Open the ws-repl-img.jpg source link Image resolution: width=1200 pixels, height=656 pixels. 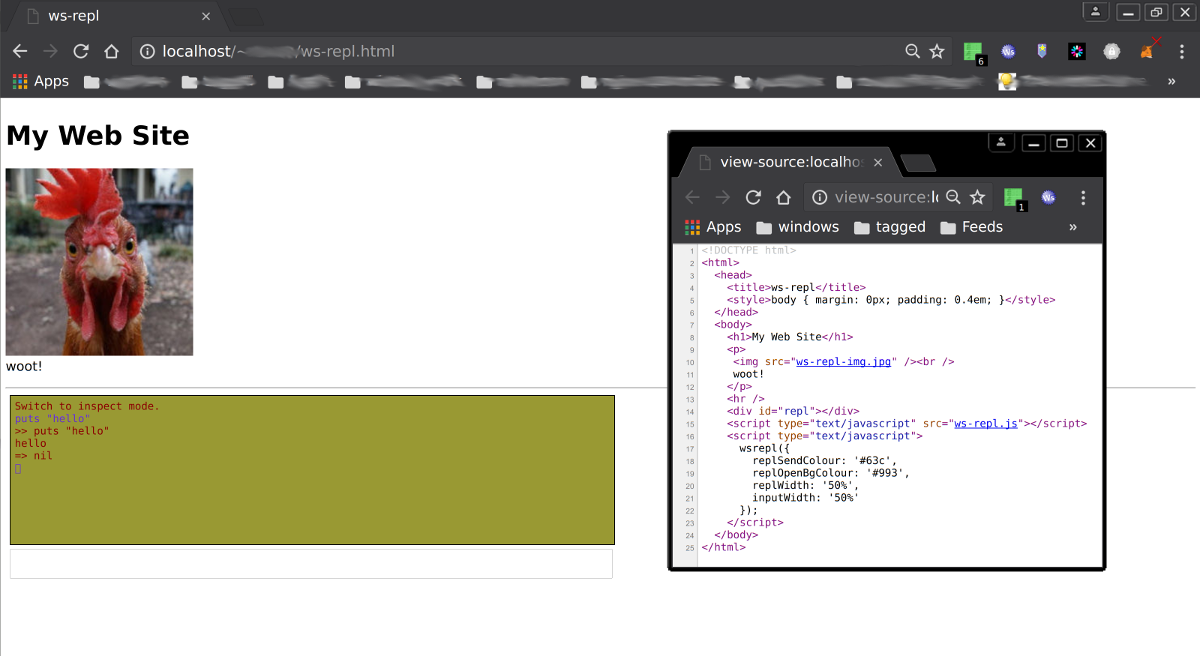[843, 362]
